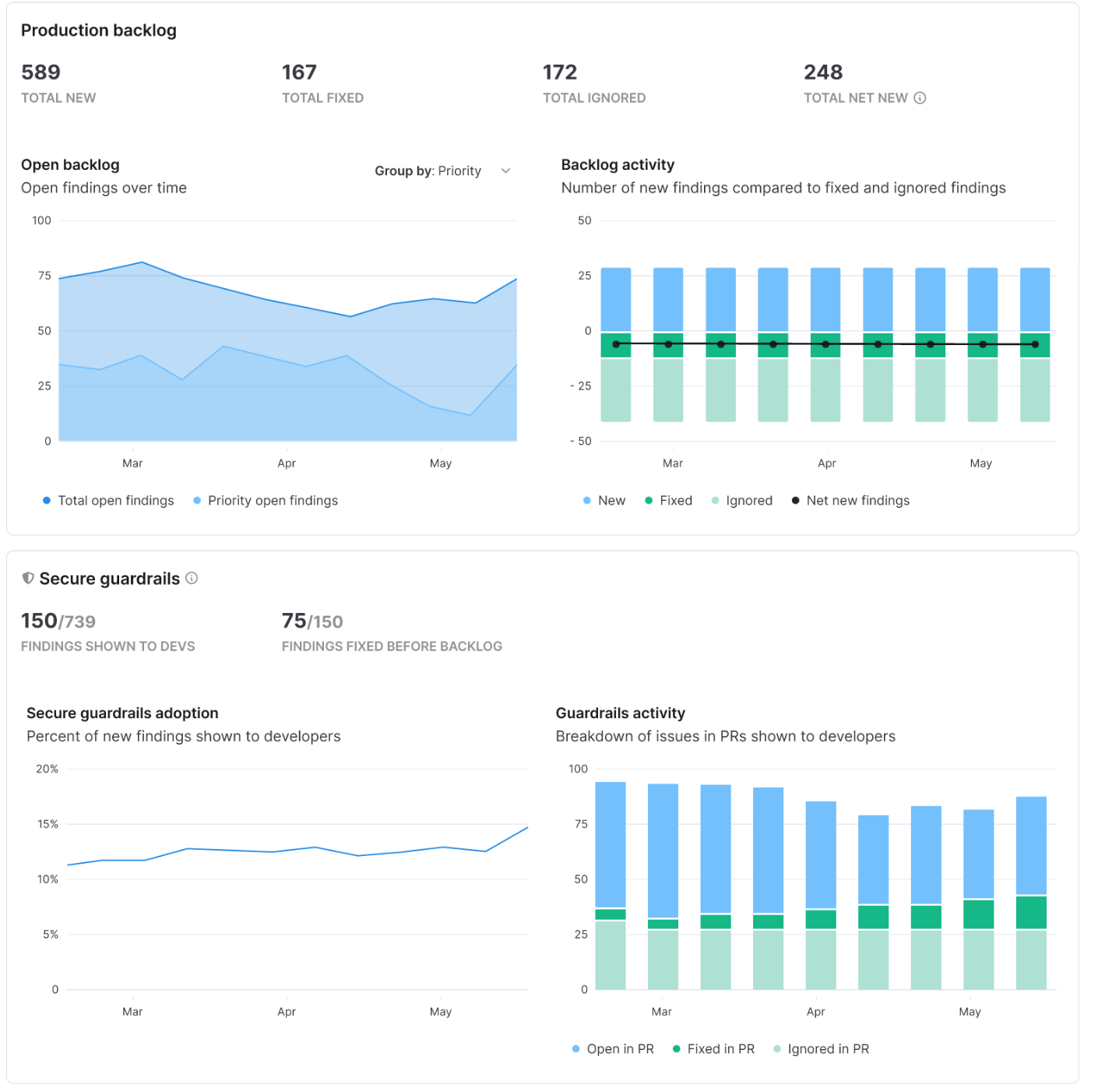Image resolution: width=1098 pixels, height=1092 pixels.
Task: Click the shield icon next to Secure guardrails
Action: [x=29, y=578]
